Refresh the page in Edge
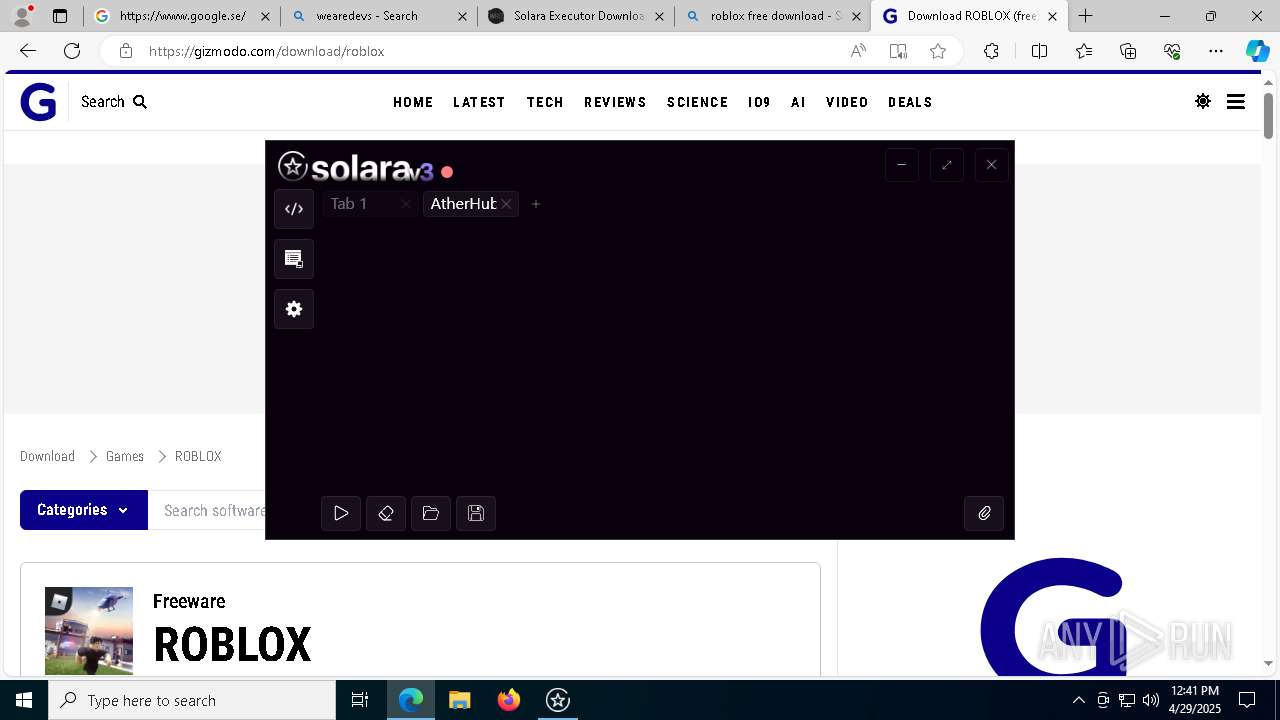This screenshot has width=1280, height=720. [72, 51]
